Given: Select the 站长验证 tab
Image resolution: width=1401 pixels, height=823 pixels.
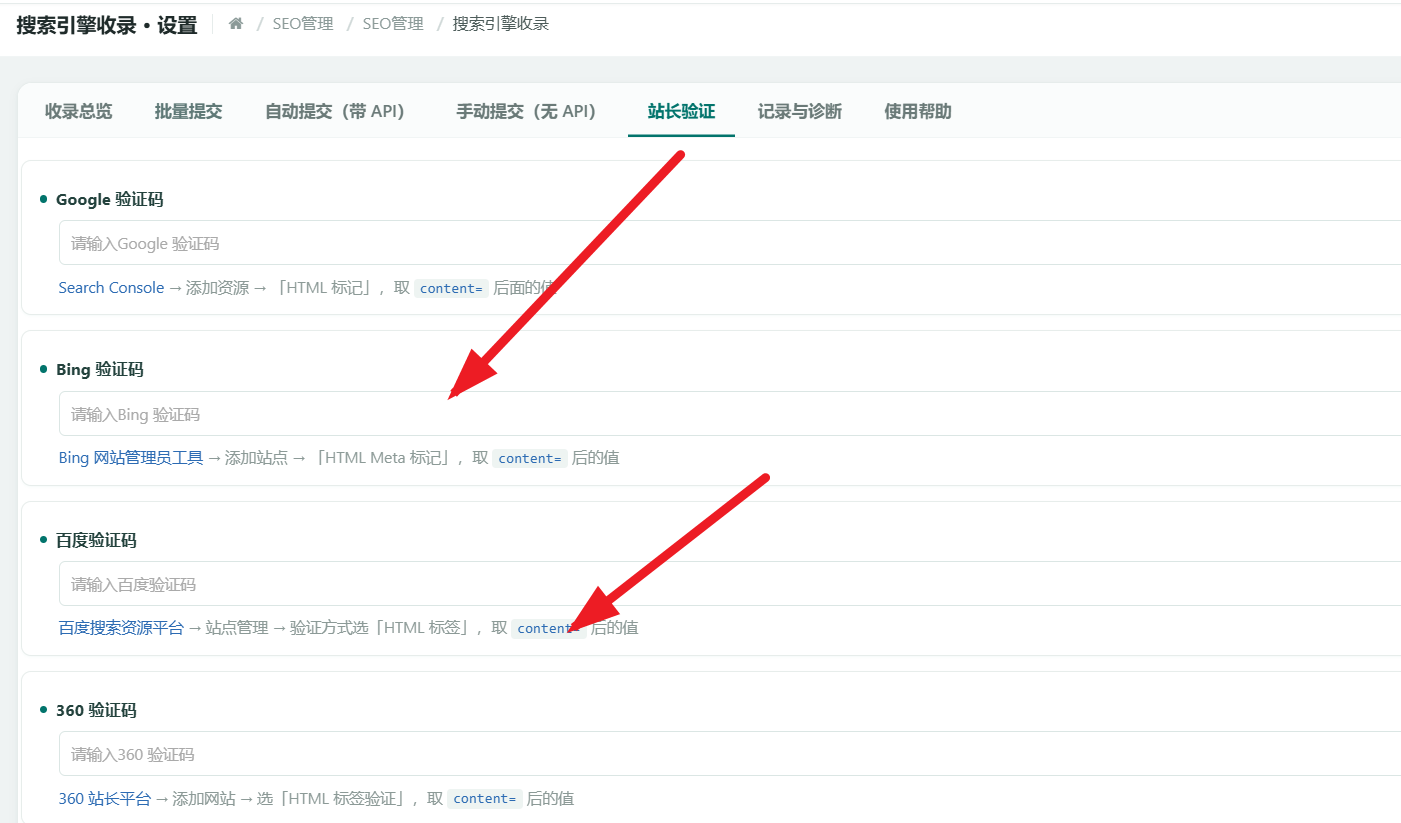Looking at the screenshot, I should click(681, 112).
